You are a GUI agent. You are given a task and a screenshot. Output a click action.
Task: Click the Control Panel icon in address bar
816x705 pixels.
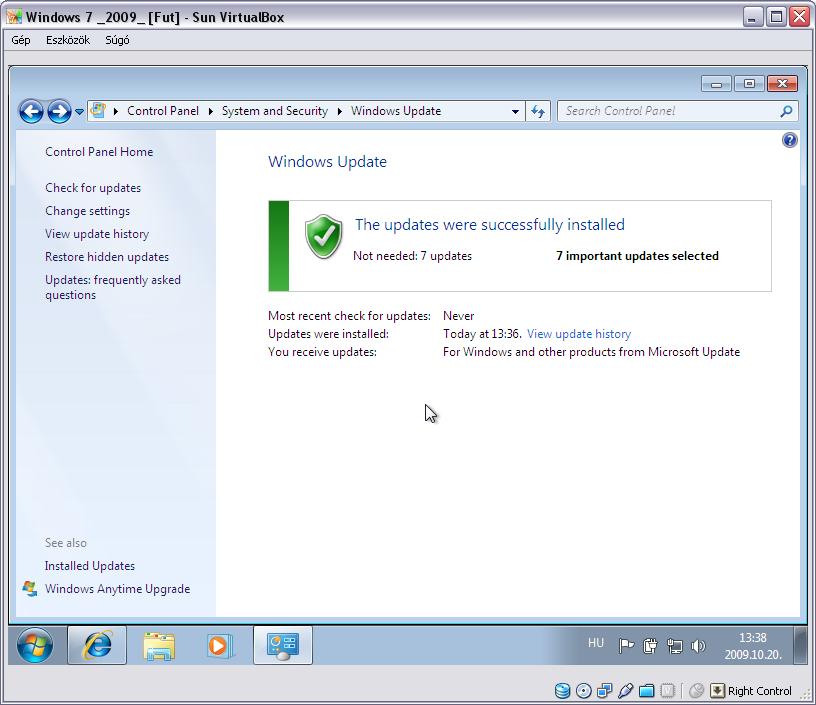[x=98, y=110]
